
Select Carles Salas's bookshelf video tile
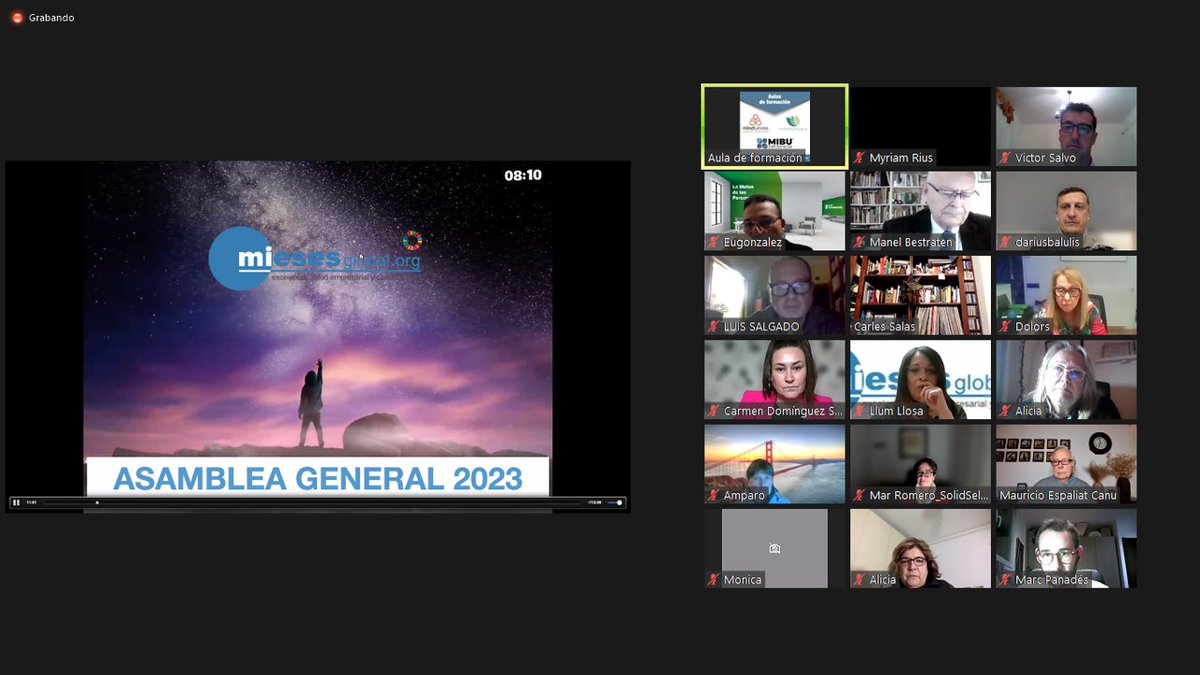point(920,295)
